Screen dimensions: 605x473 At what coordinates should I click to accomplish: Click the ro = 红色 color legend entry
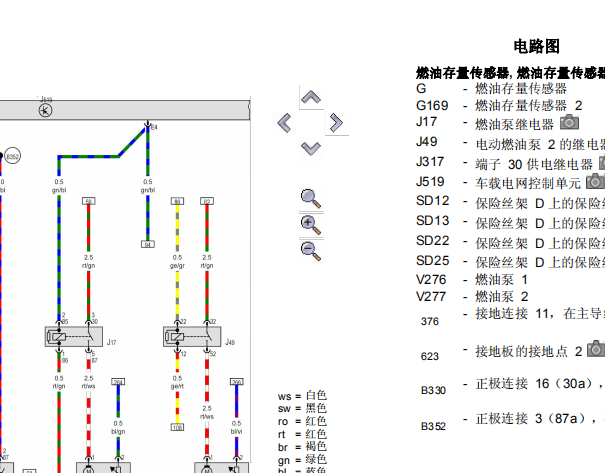tap(302, 421)
